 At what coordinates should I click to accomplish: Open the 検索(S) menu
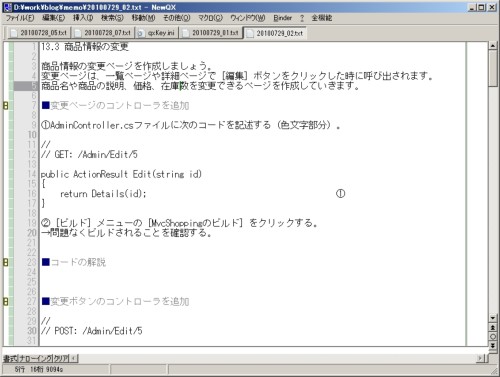(112, 18)
